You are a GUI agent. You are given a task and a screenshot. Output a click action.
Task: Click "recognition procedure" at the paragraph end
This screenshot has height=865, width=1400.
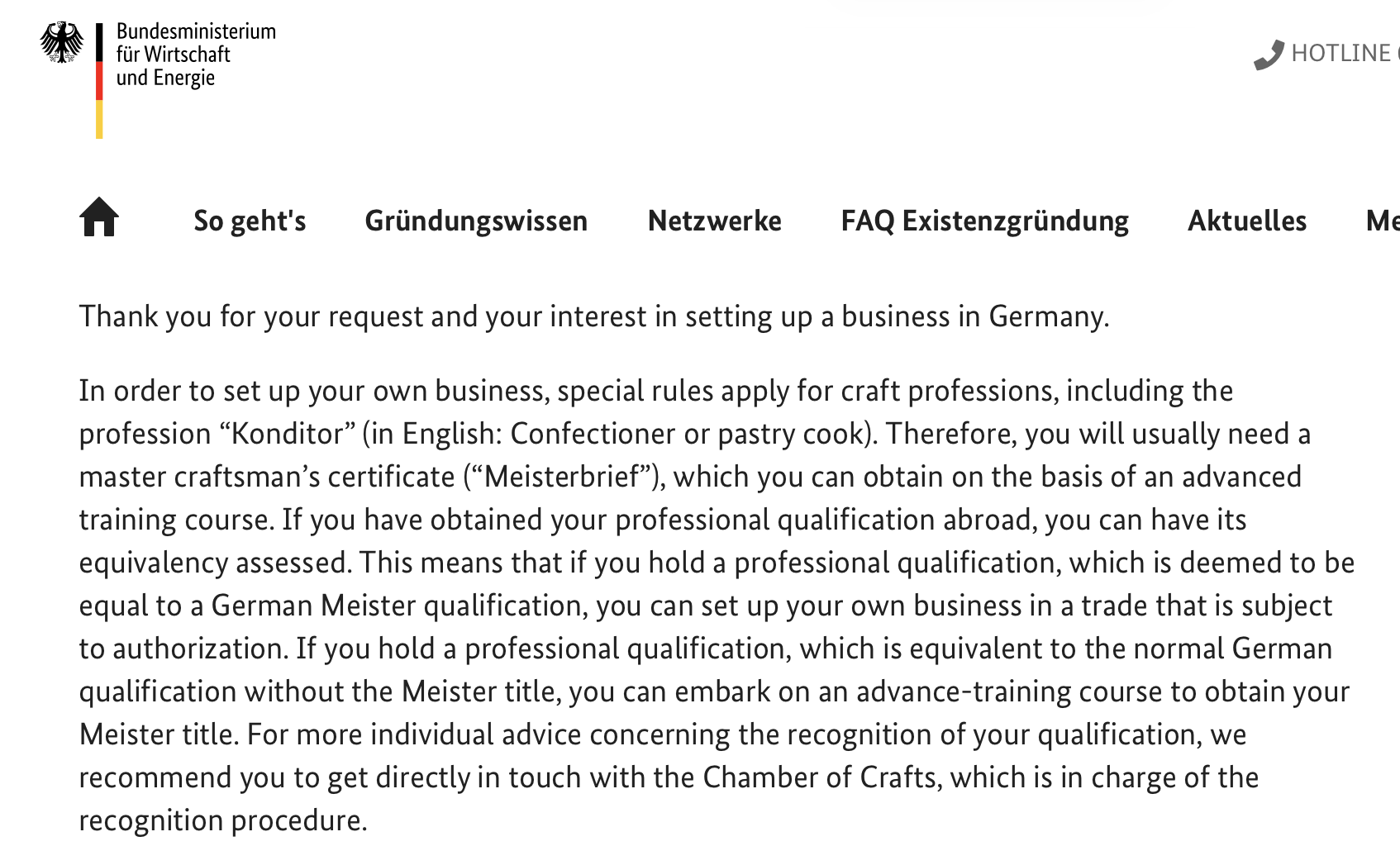[222, 820]
